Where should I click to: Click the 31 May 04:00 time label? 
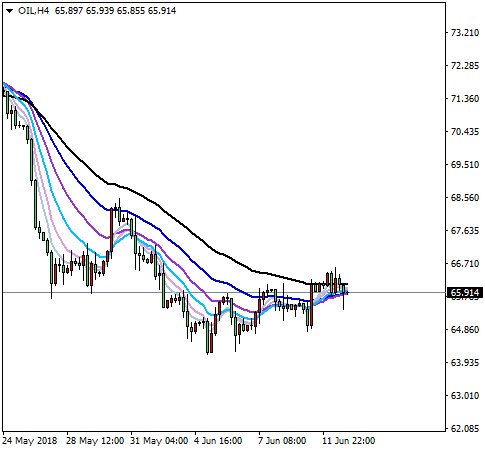coord(159,441)
